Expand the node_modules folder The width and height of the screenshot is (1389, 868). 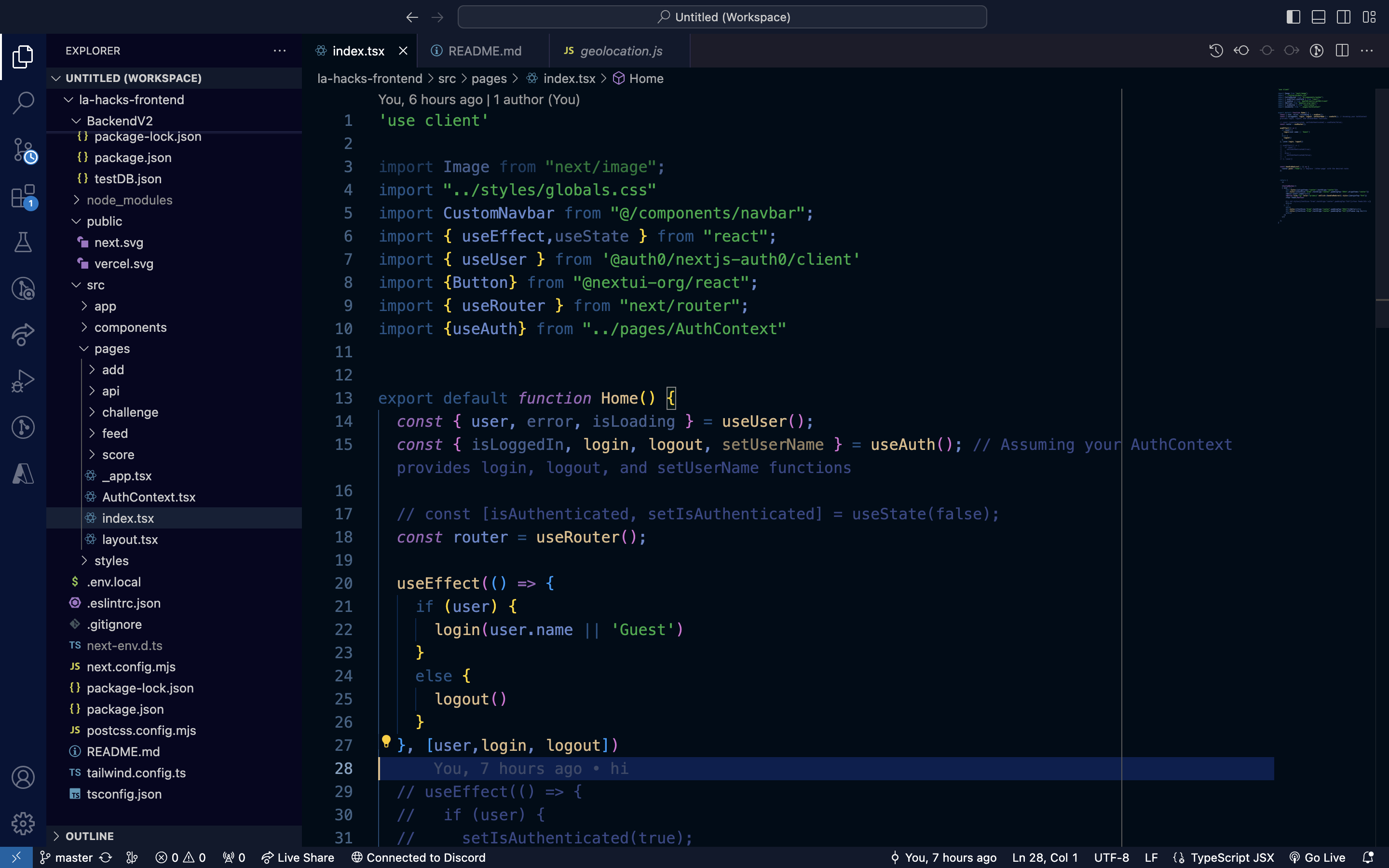129,200
